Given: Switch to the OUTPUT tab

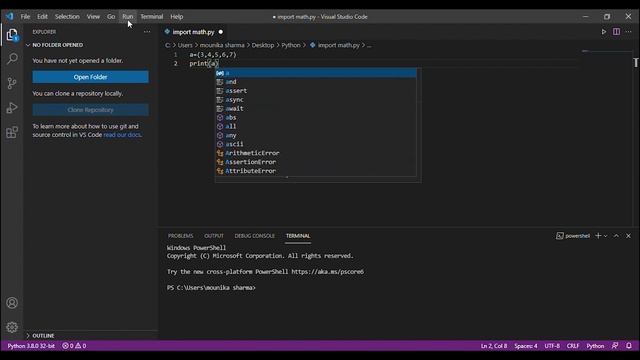Looking at the screenshot, I should pos(214,236).
